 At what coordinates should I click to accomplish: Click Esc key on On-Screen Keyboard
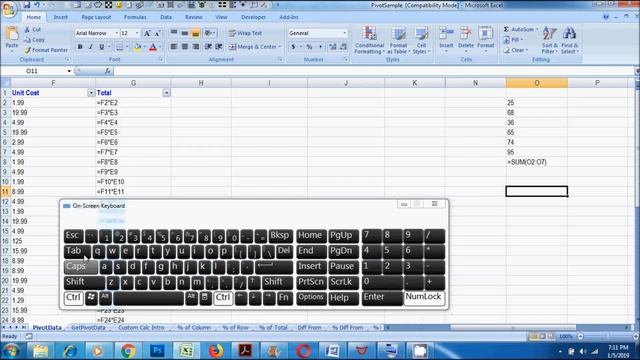[73, 236]
